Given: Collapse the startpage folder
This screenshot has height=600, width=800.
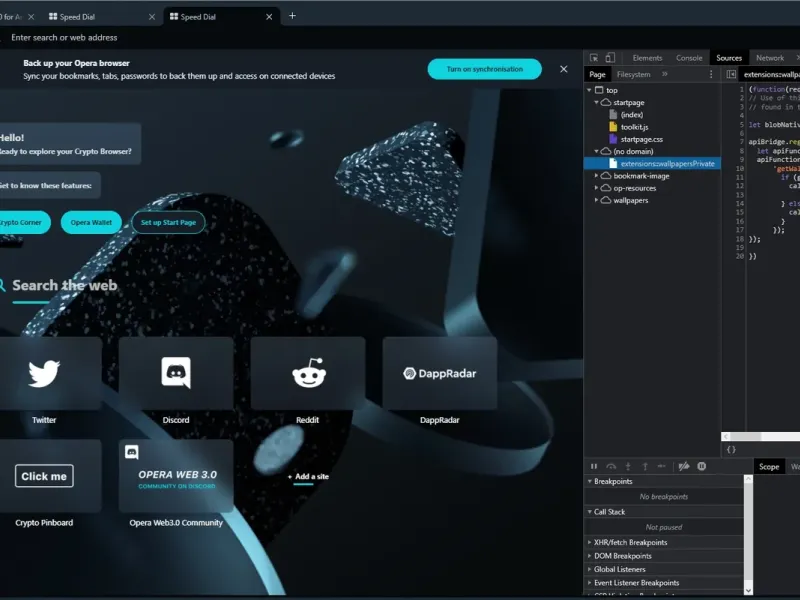Looking at the screenshot, I should [596, 103].
